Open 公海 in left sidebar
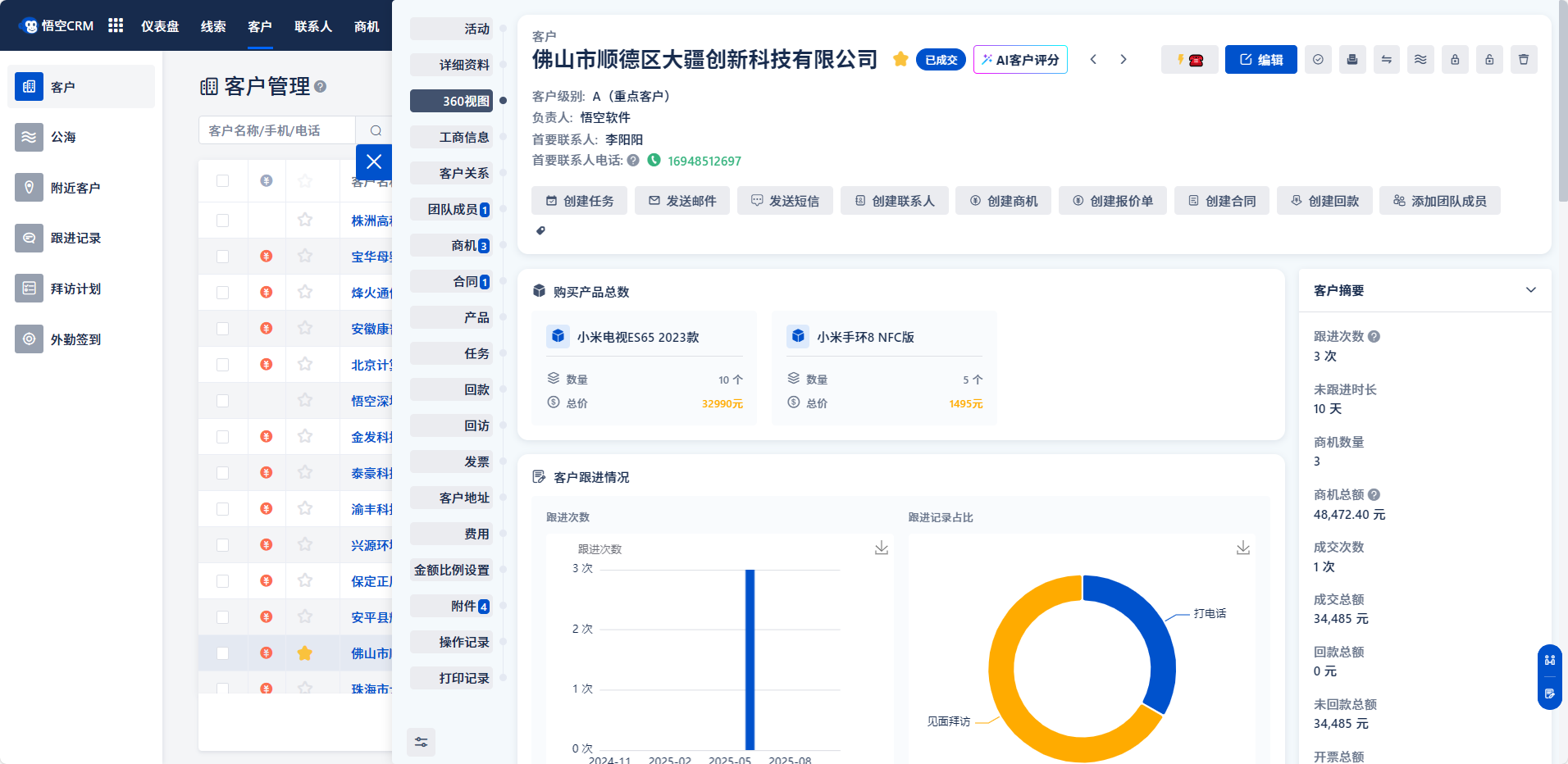This screenshot has width=1568, height=764. pyautogui.click(x=81, y=137)
